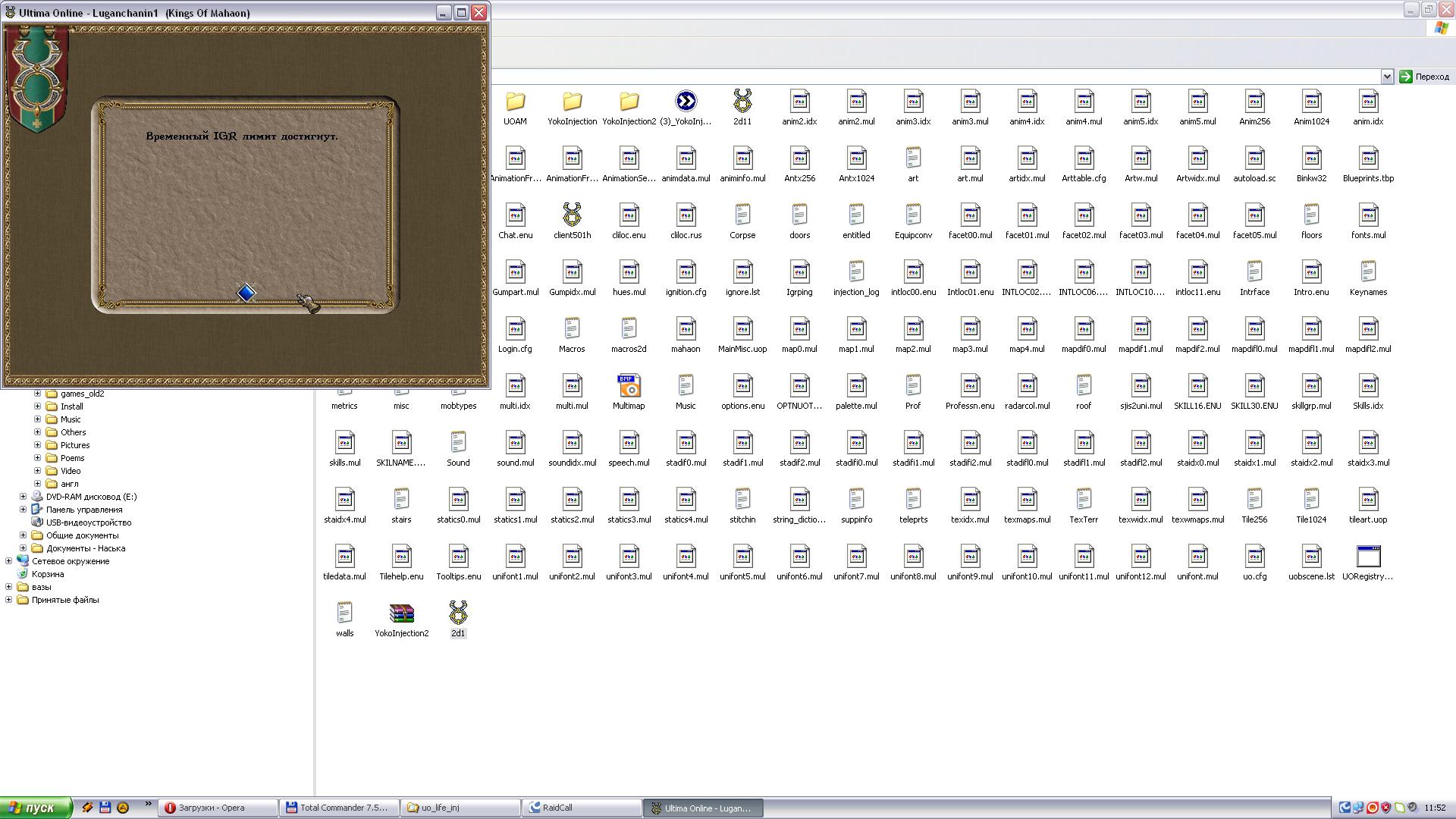1456x819 pixels.
Task: Open the Multimap BMP image file
Action: click(629, 386)
